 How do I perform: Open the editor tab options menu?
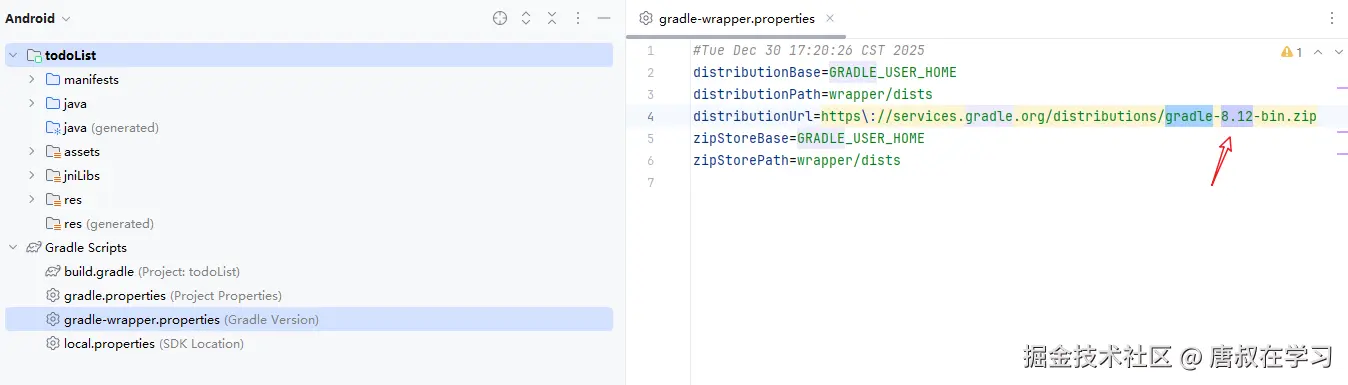1332,18
